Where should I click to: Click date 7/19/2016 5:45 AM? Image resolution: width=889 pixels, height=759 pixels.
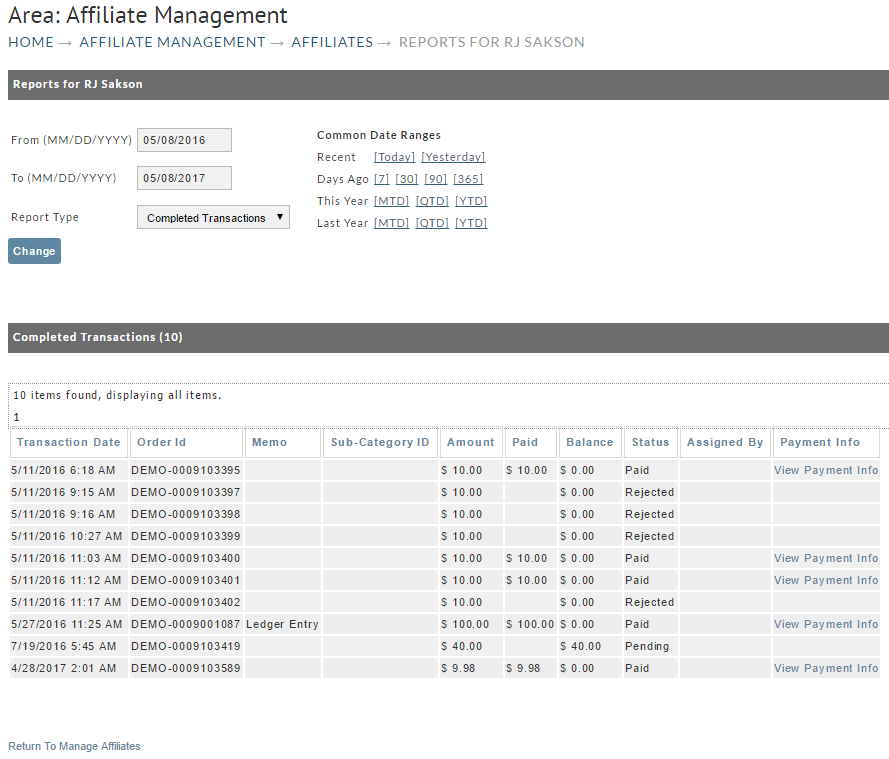[64, 646]
